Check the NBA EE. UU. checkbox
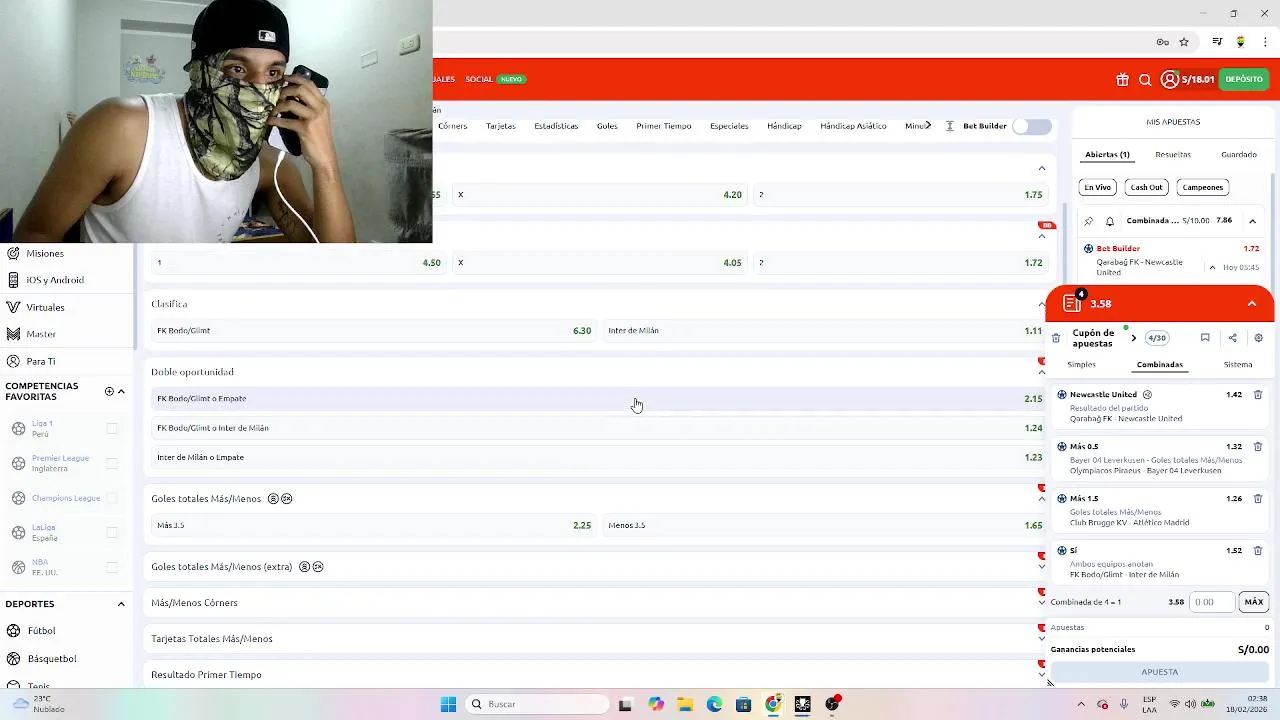 112,567
